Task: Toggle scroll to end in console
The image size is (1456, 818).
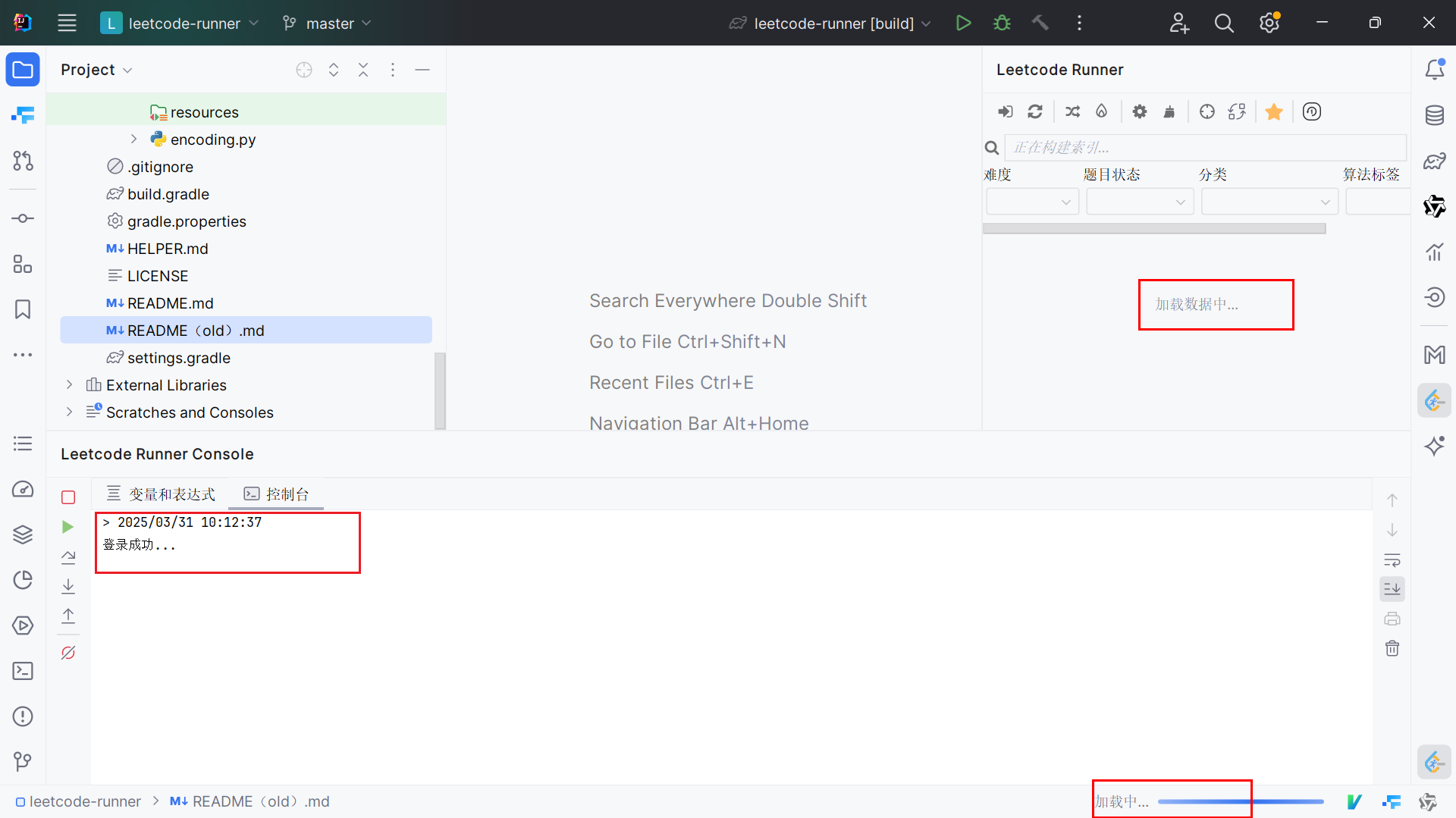Action: point(1392,589)
